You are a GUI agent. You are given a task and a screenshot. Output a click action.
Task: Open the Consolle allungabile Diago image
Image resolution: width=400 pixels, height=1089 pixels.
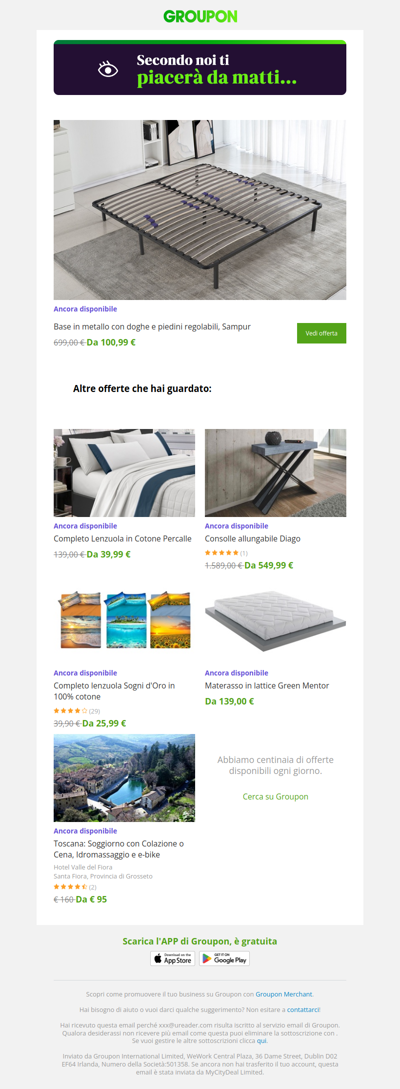pyautogui.click(x=275, y=473)
